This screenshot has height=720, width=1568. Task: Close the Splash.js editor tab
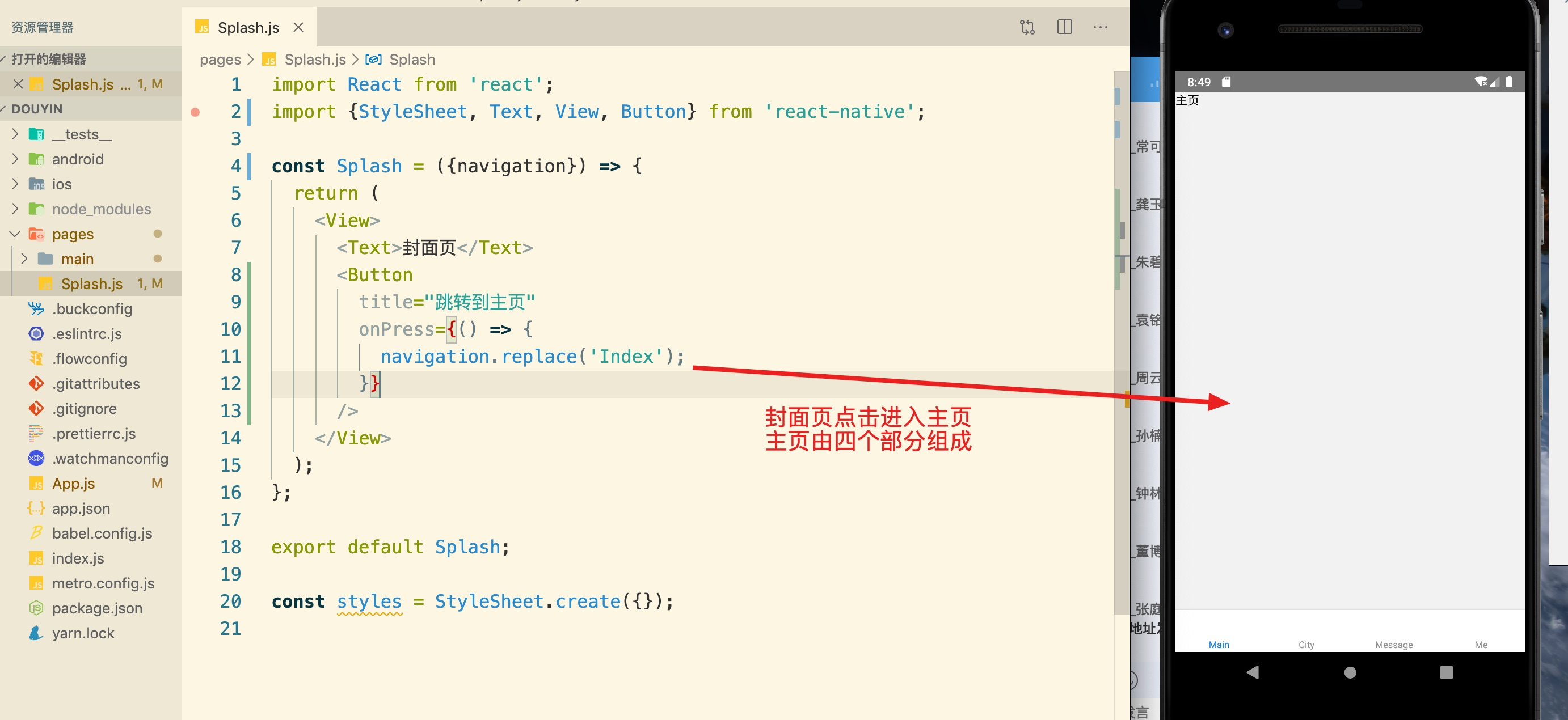click(298, 27)
